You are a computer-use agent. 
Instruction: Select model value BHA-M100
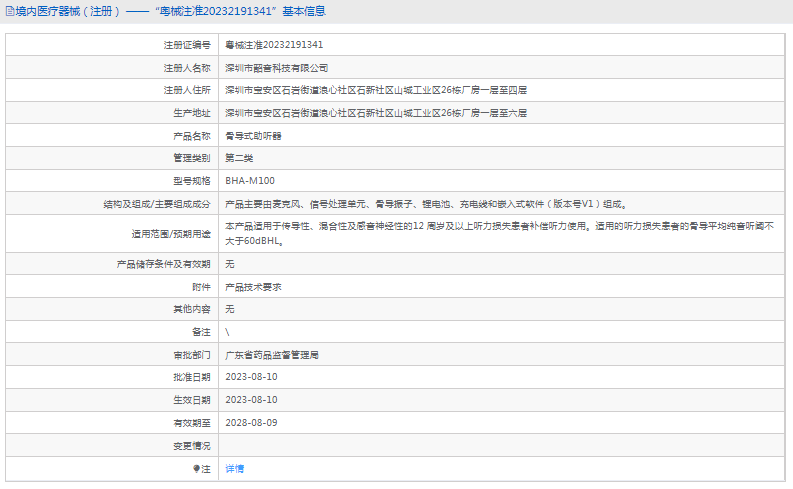pyautogui.click(x=250, y=181)
